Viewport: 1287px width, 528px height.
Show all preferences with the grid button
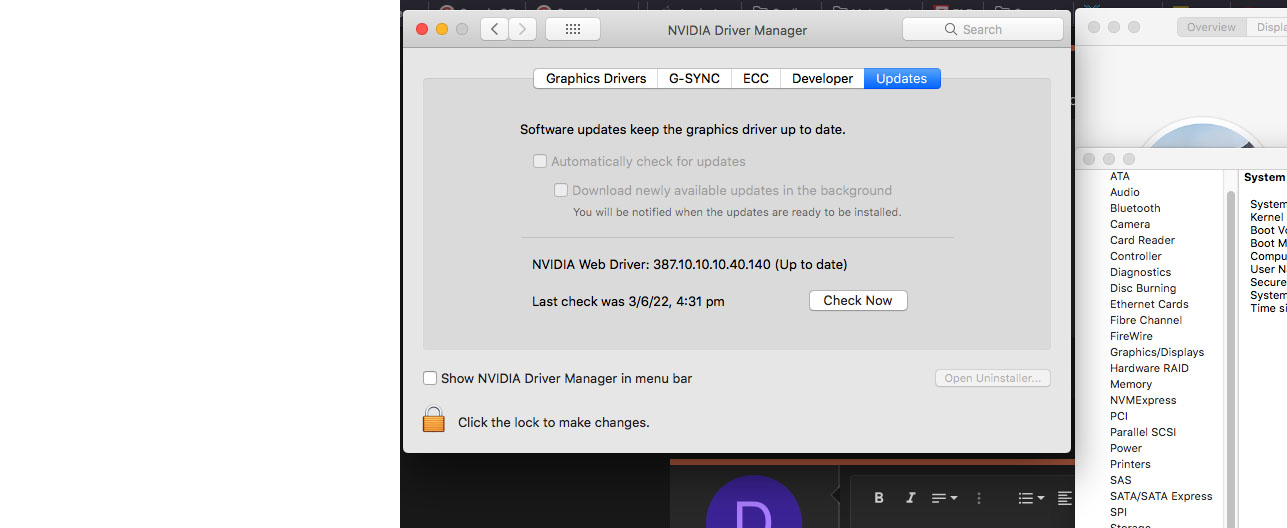[x=573, y=29]
